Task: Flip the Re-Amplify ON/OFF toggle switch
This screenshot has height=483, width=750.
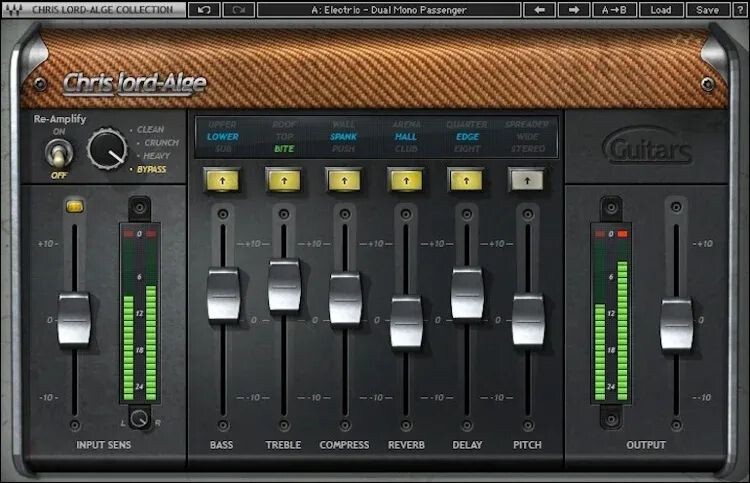Action: tap(59, 153)
